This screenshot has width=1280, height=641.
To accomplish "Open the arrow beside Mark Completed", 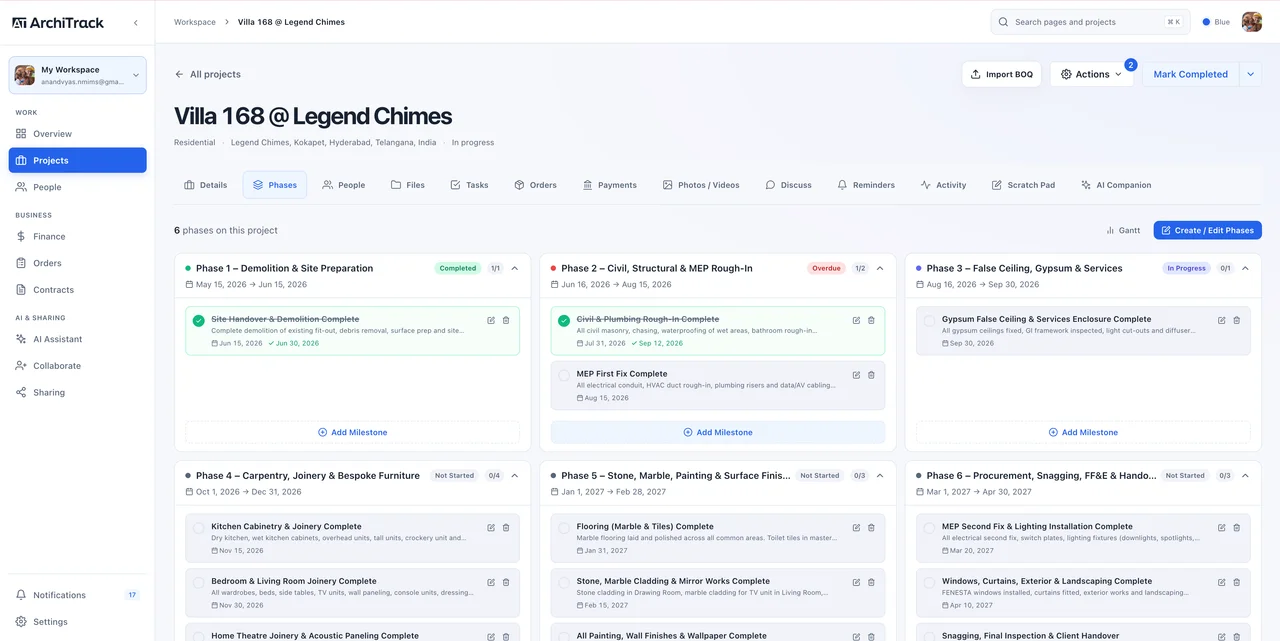I will click(x=1252, y=74).
